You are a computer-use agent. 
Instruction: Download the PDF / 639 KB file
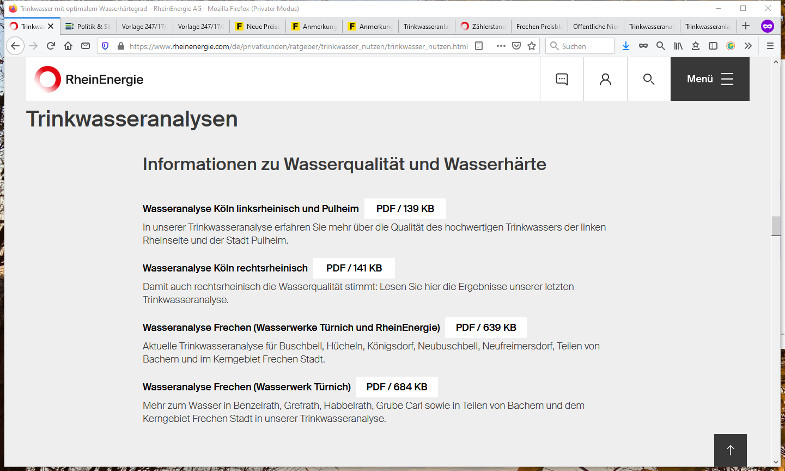[x=486, y=327]
